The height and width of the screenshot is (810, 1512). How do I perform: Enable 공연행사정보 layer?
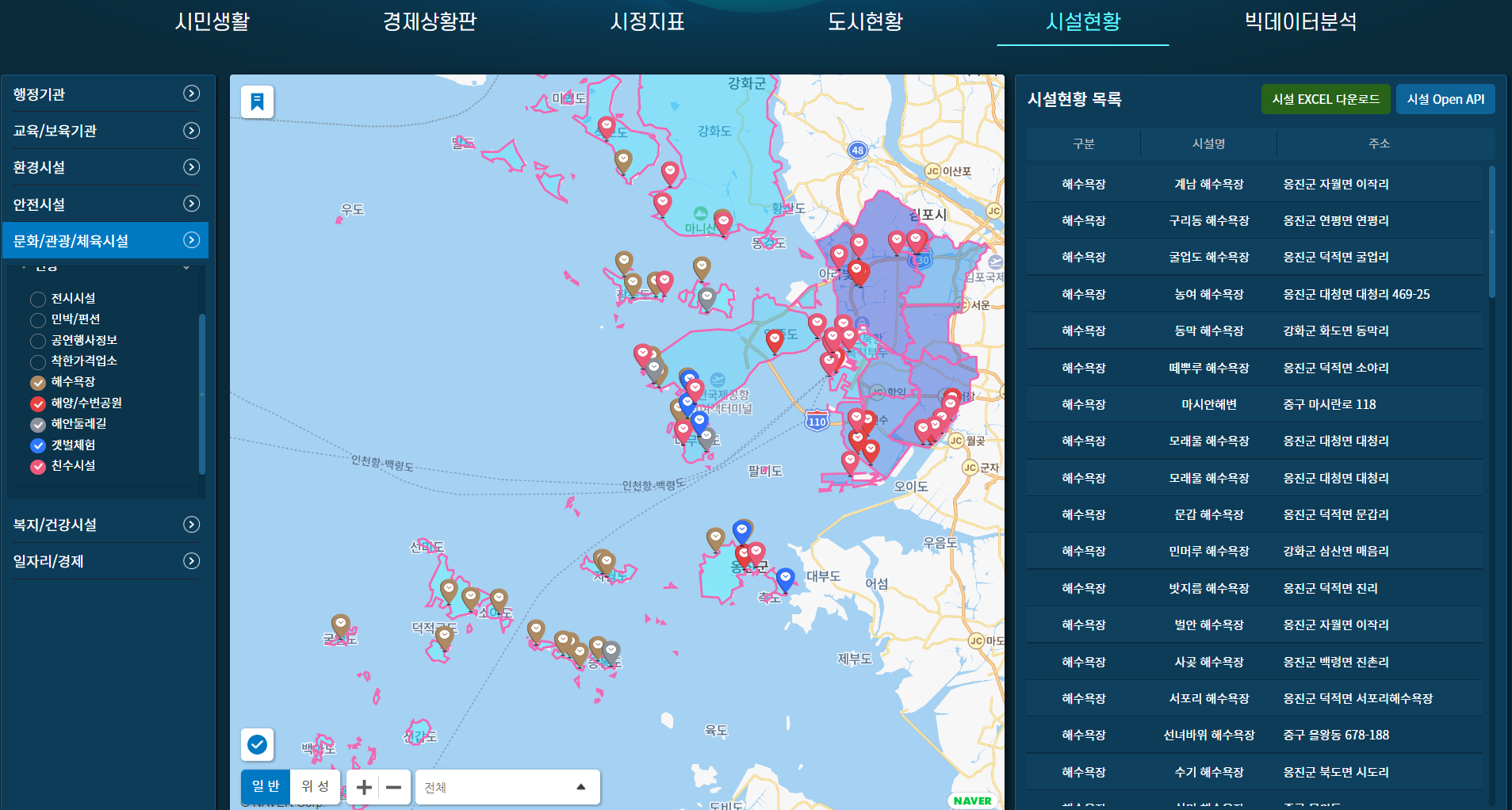pyautogui.click(x=37, y=341)
